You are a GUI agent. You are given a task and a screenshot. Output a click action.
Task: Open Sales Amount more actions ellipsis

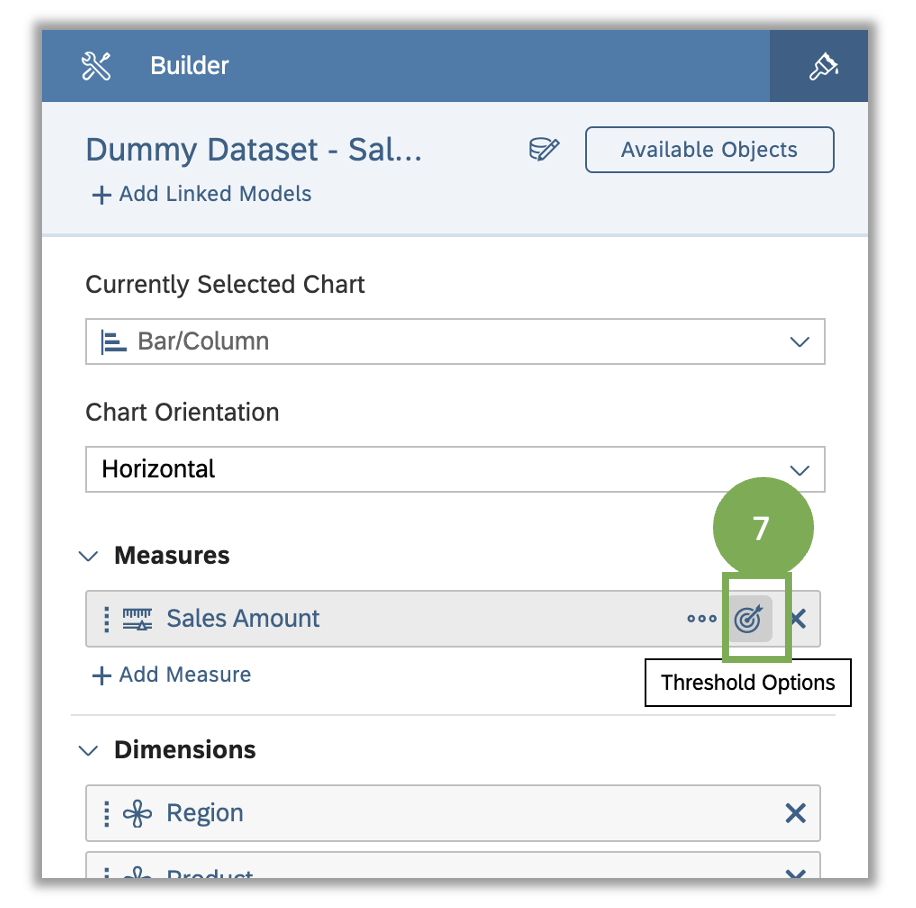tap(702, 619)
